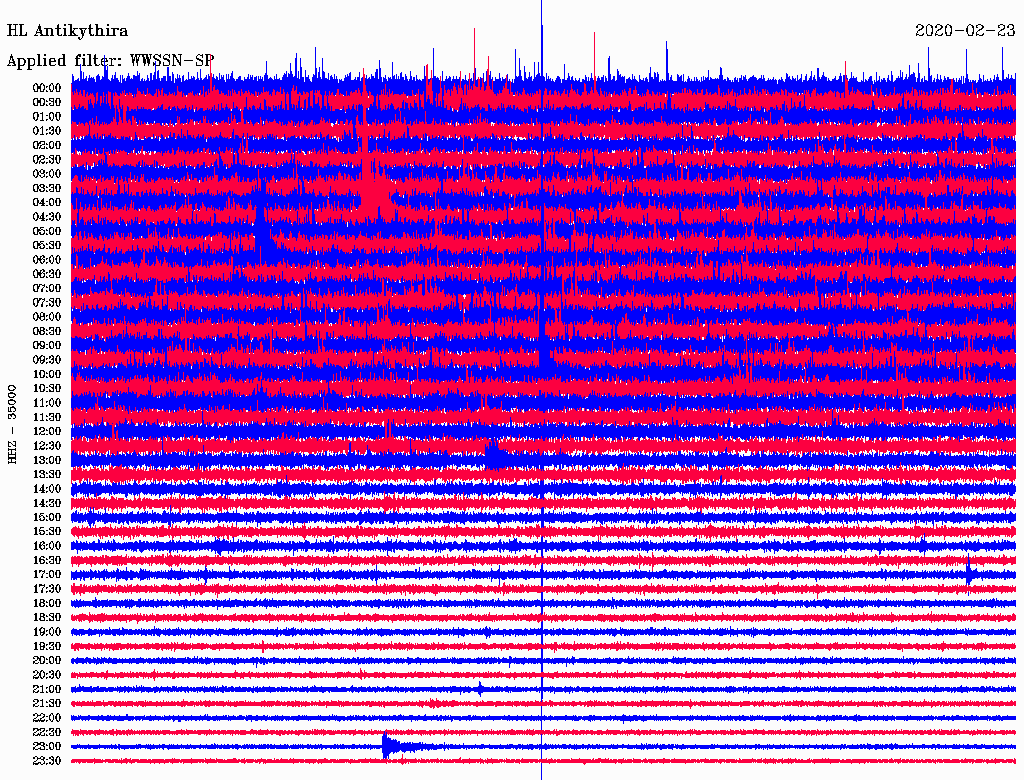1024x780 pixels.
Task: Click the 10:00 time label
Action: click(x=47, y=374)
